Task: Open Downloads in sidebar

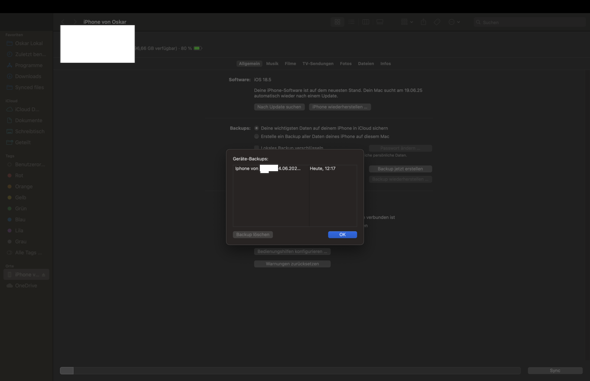Action: [x=26, y=76]
